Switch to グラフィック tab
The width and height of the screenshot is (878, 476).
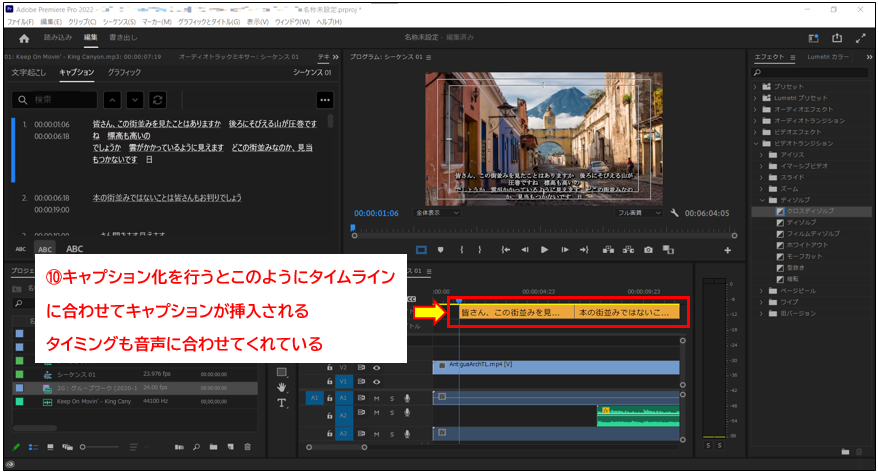[124, 72]
